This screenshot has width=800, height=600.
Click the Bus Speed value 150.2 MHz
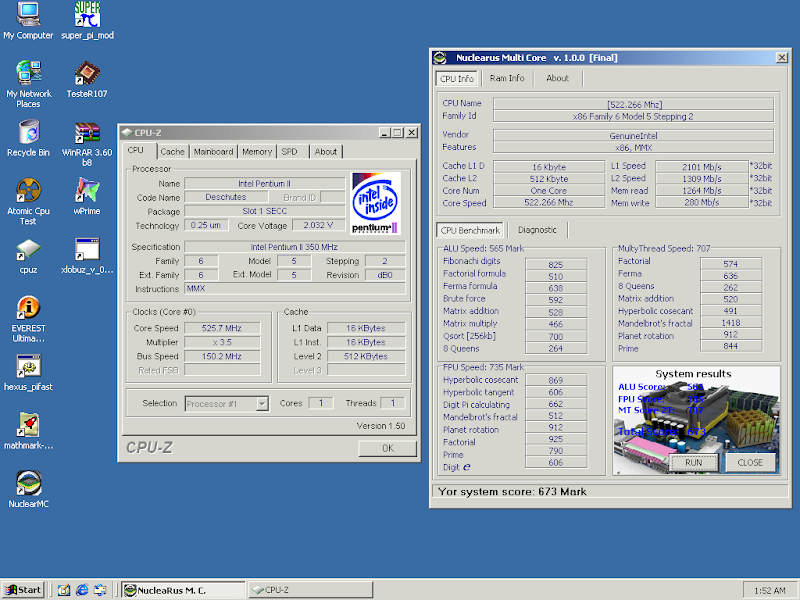[222, 356]
